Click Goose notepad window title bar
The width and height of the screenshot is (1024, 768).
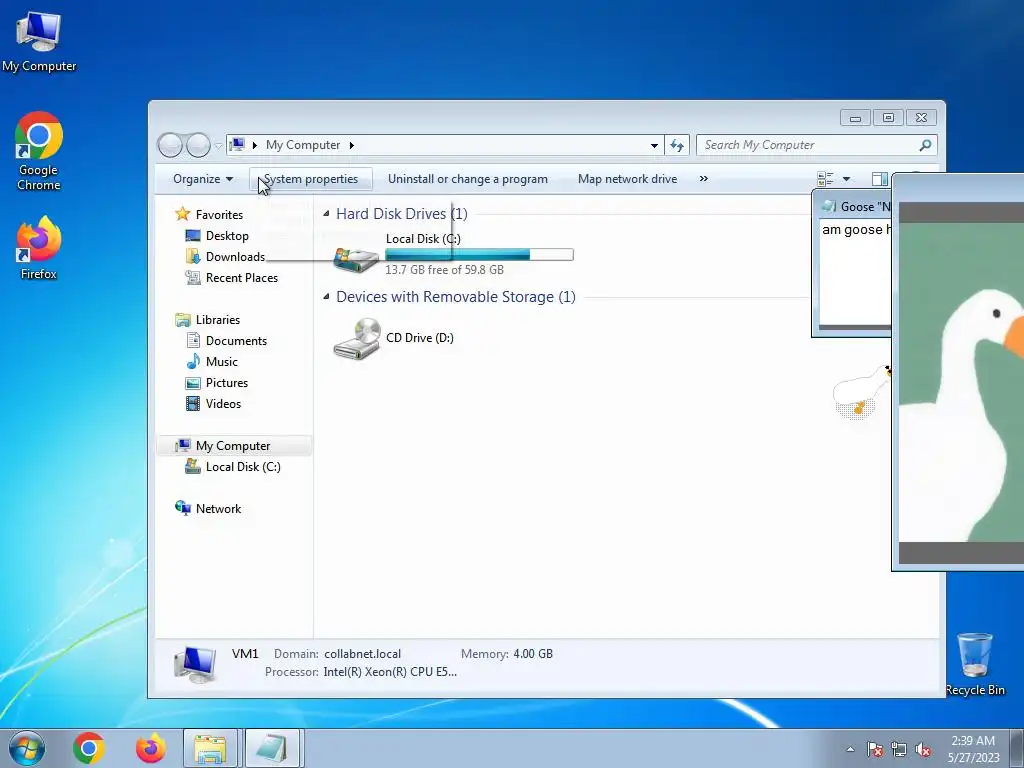[852, 206]
